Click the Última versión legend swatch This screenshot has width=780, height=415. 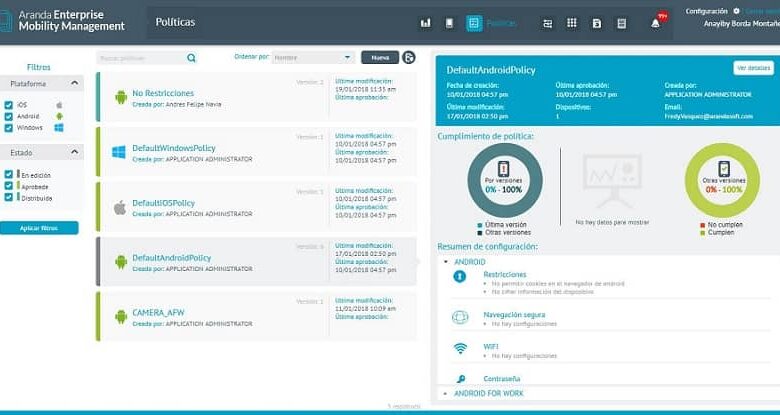pyautogui.click(x=480, y=225)
